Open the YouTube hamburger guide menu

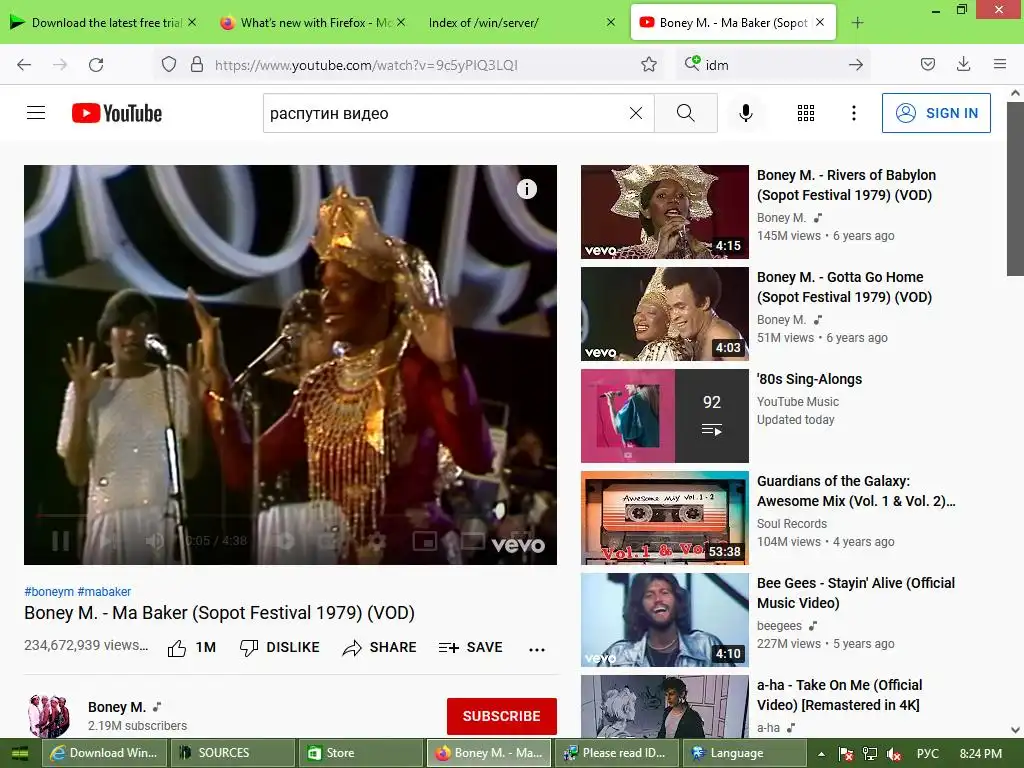(x=36, y=113)
